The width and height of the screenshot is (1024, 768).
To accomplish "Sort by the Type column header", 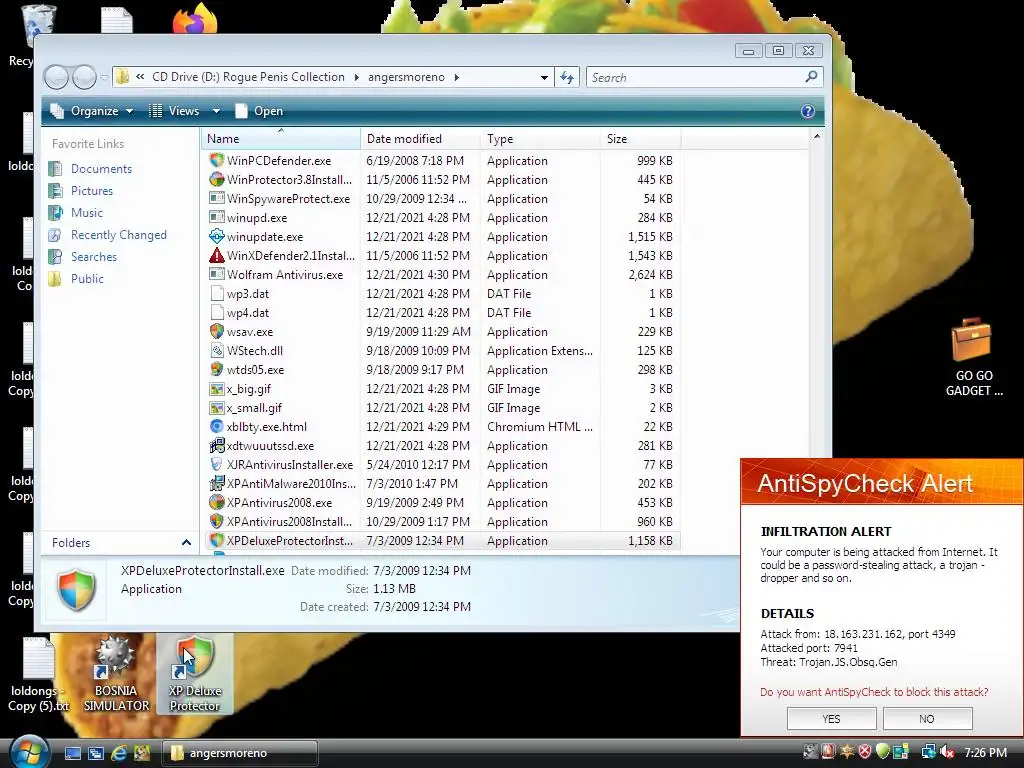I will tap(541, 138).
